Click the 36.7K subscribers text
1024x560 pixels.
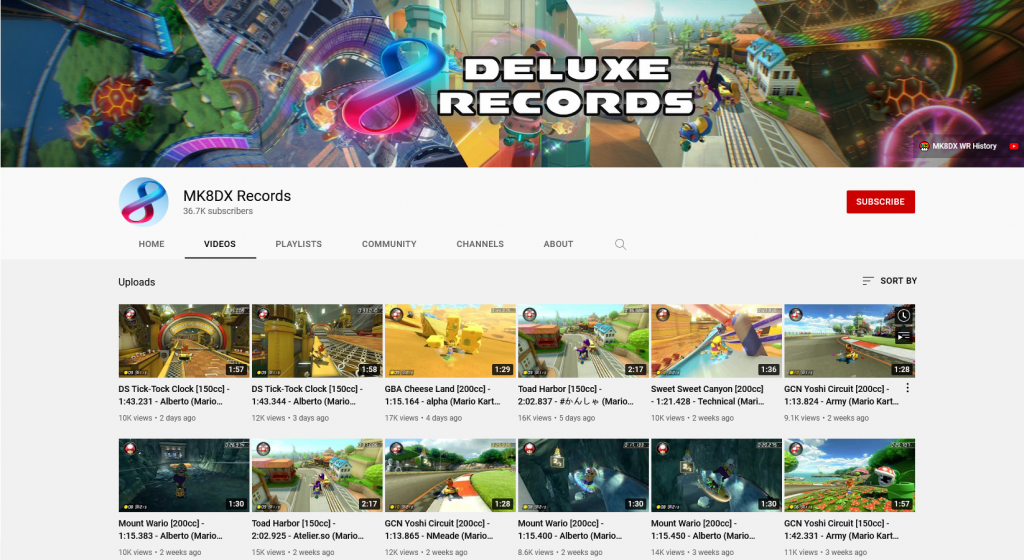218,211
